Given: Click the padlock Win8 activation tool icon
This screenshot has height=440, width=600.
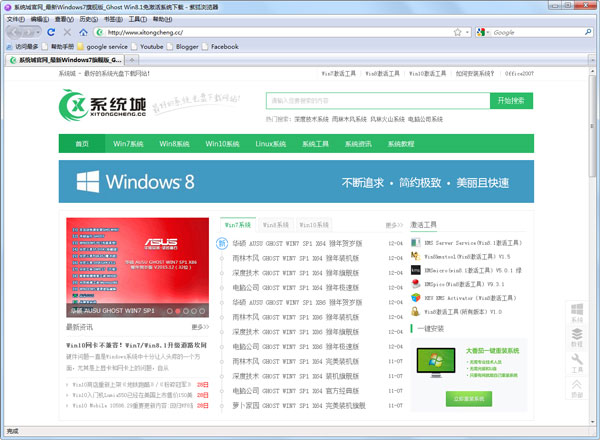Looking at the screenshot, I should 416,311.
